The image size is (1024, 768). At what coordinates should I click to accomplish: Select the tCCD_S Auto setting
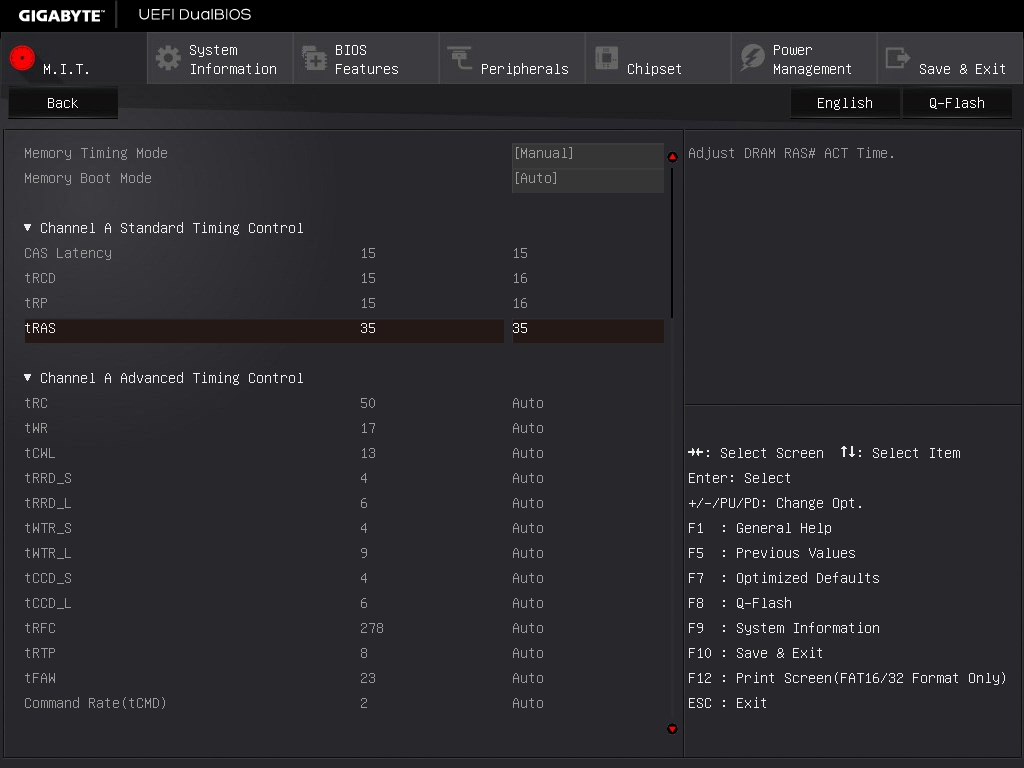[x=528, y=578]
